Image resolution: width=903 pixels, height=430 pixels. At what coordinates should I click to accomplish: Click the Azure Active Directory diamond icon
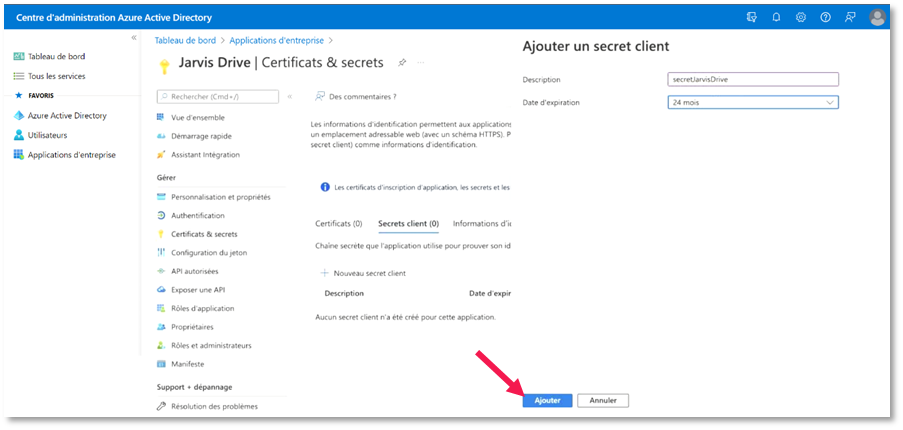18,115
